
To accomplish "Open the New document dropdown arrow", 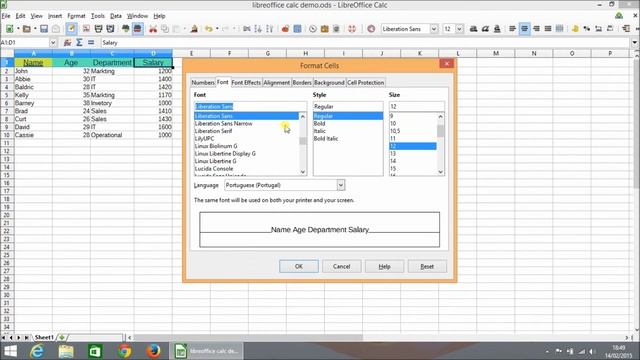I will [x=18, y=29].
